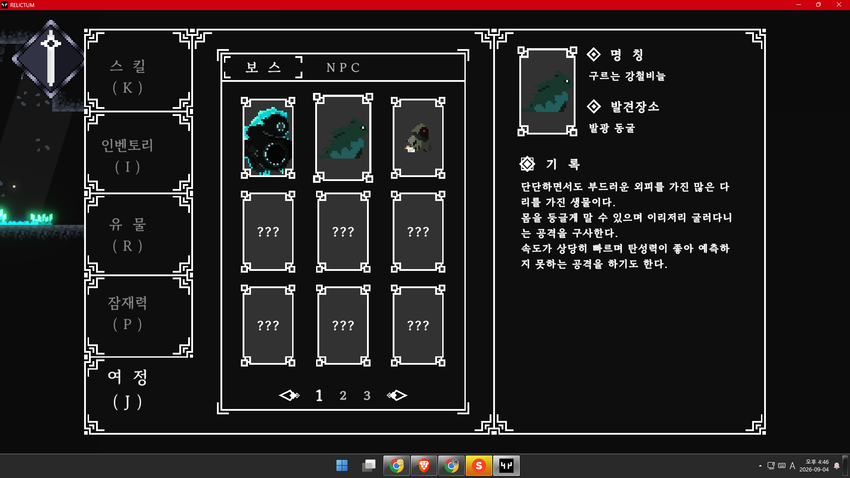850x478 pixels.
Task: Select the cyan glowing boss card
Action: 268,138
